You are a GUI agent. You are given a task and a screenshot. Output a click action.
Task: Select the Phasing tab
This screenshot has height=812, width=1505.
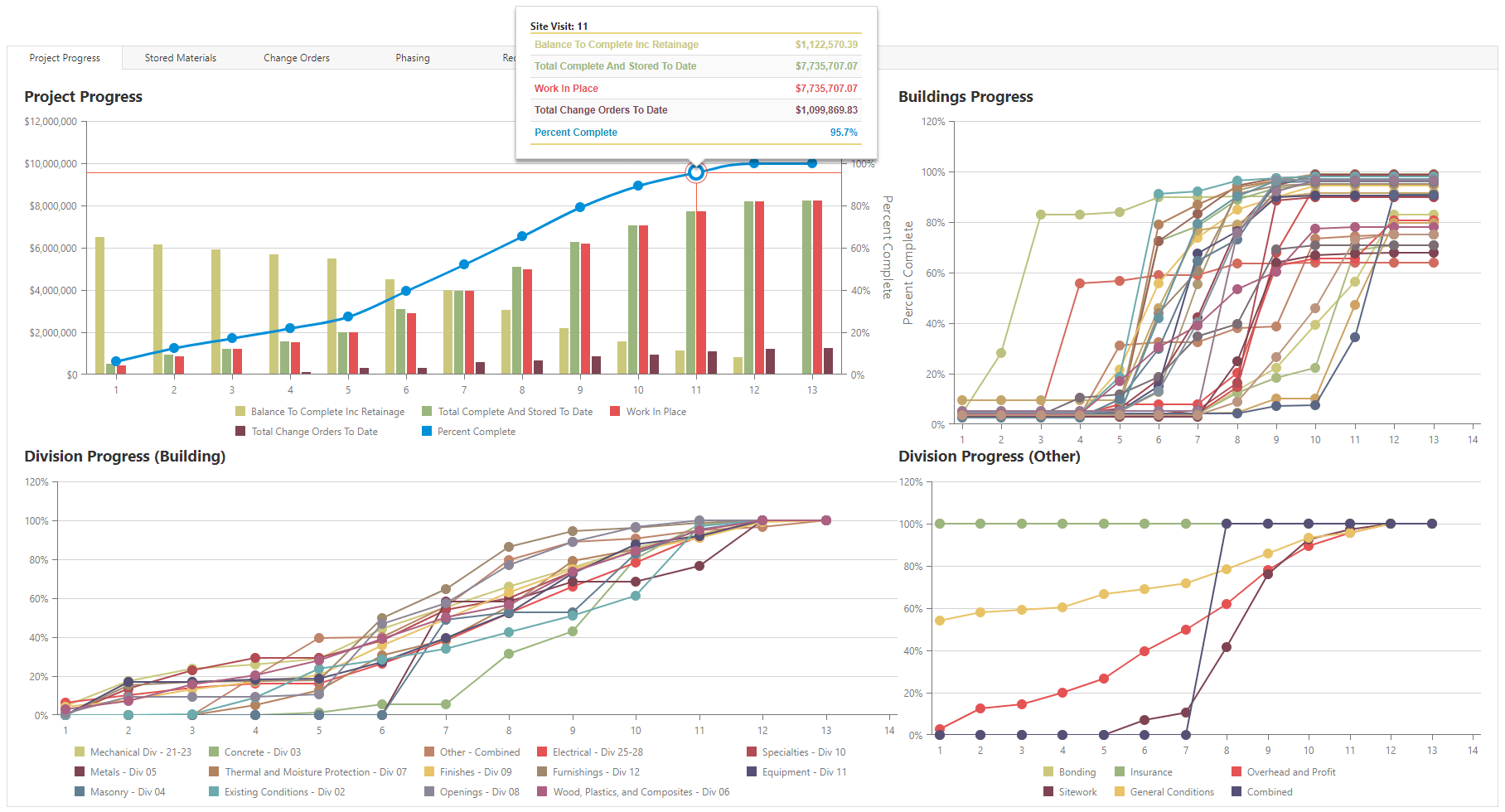tap(412, 58)
